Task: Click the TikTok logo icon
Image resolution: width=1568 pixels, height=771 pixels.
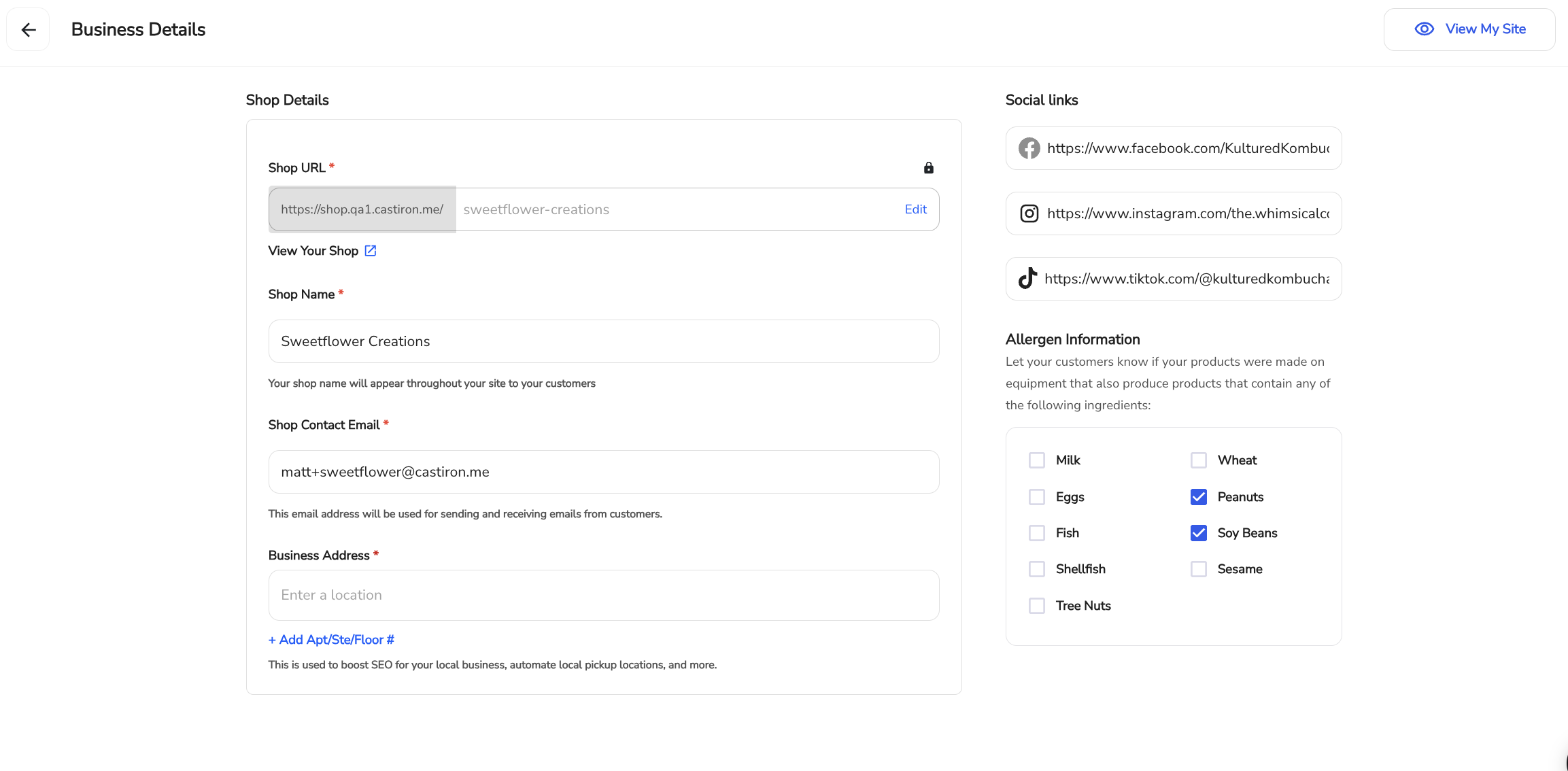Action: (1027, 278)
